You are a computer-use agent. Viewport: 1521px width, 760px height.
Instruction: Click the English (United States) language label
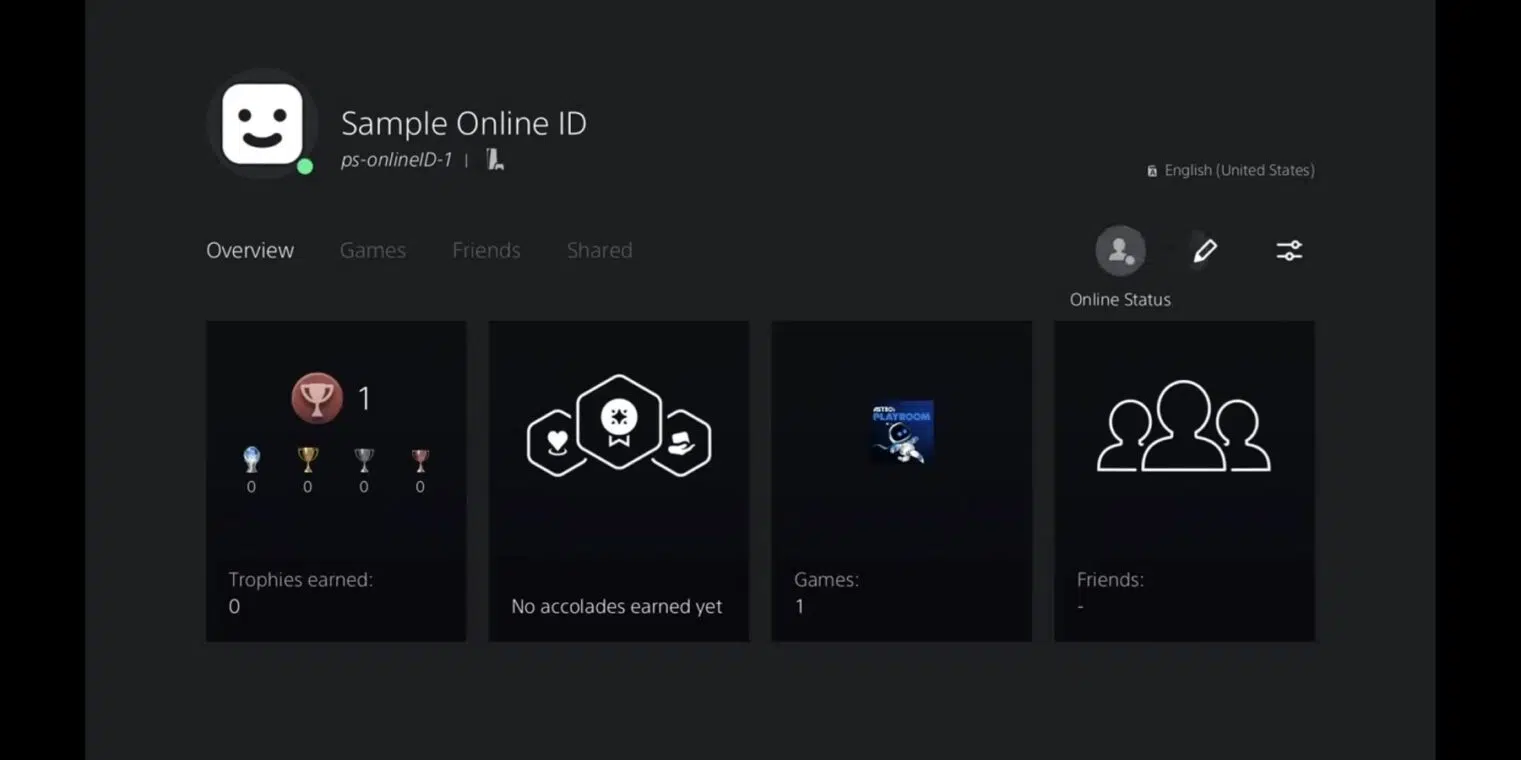(1238, 171)
